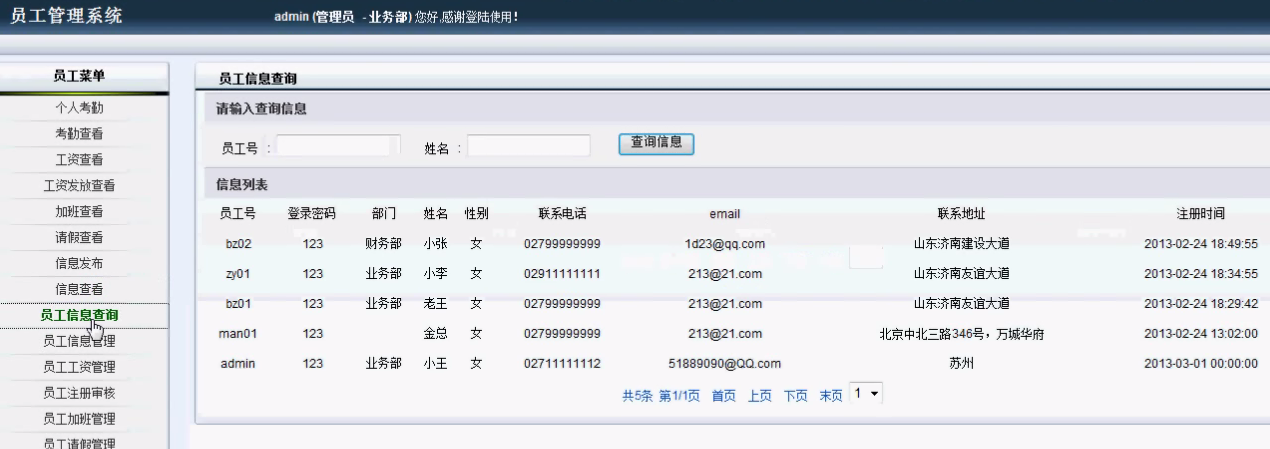Go to 员工注册审核 in the sidebar
Image resolution: width=1270 pixels, height=449 pixels.
click(x=79, y=393)
